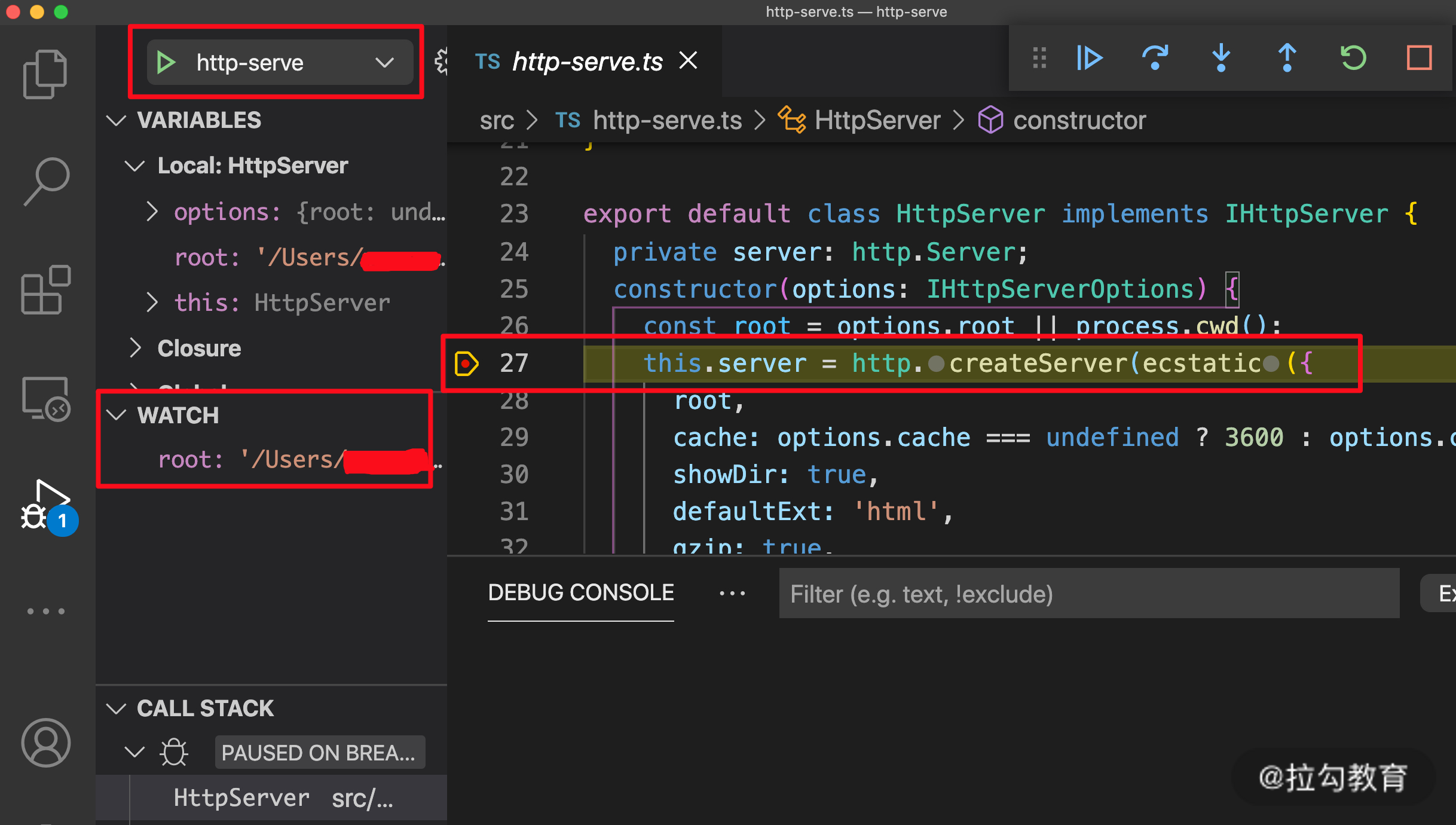Open the Explorer view in activity bar
1456x825 pixels.
pyautogui.click(x=45, y=74)
